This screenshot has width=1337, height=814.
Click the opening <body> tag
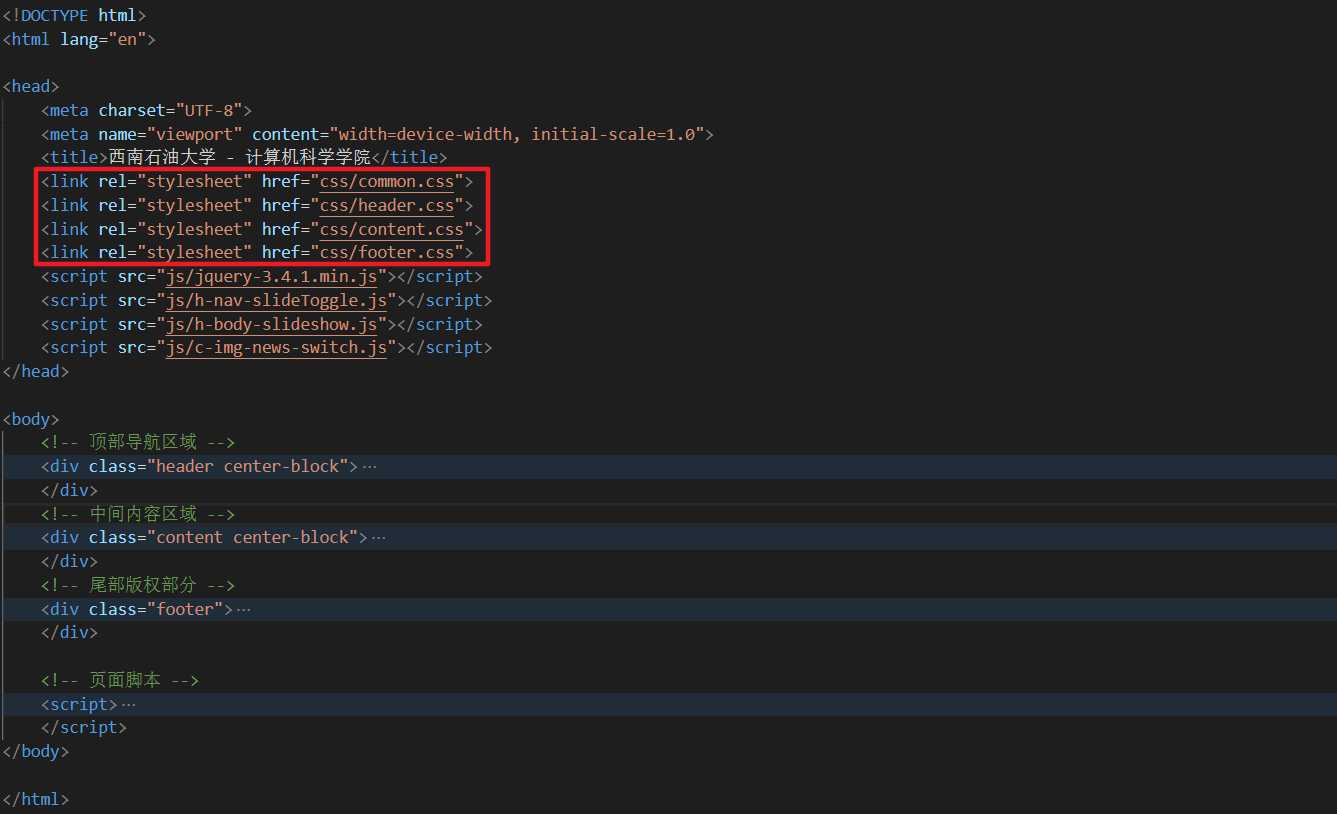tap(31, 419)
